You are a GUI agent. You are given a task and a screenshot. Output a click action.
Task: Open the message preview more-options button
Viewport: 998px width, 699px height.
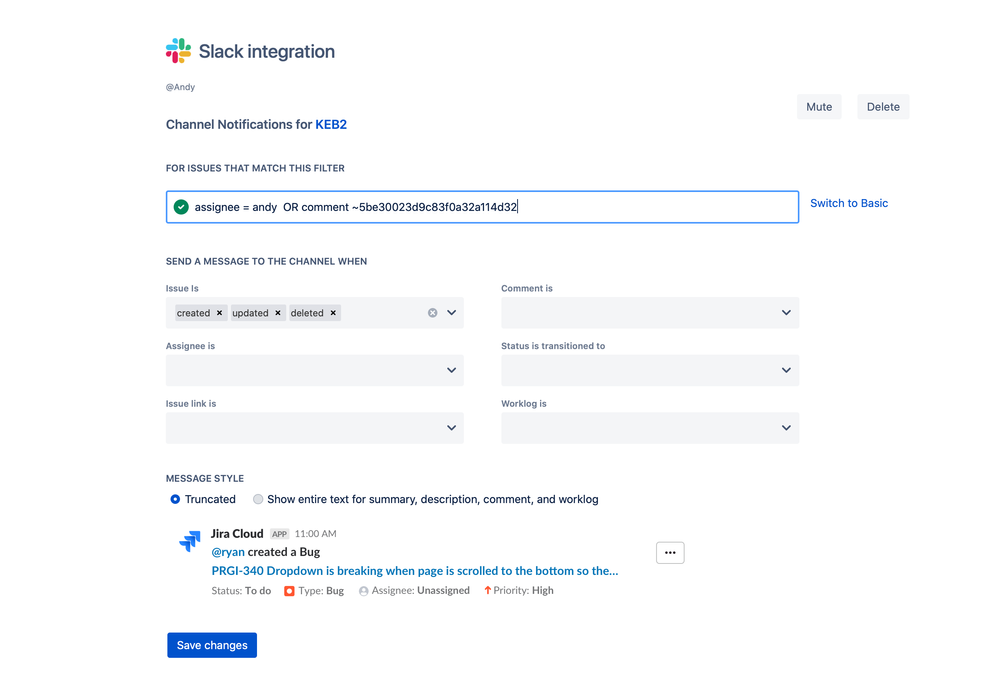click(x=670, y=553)
